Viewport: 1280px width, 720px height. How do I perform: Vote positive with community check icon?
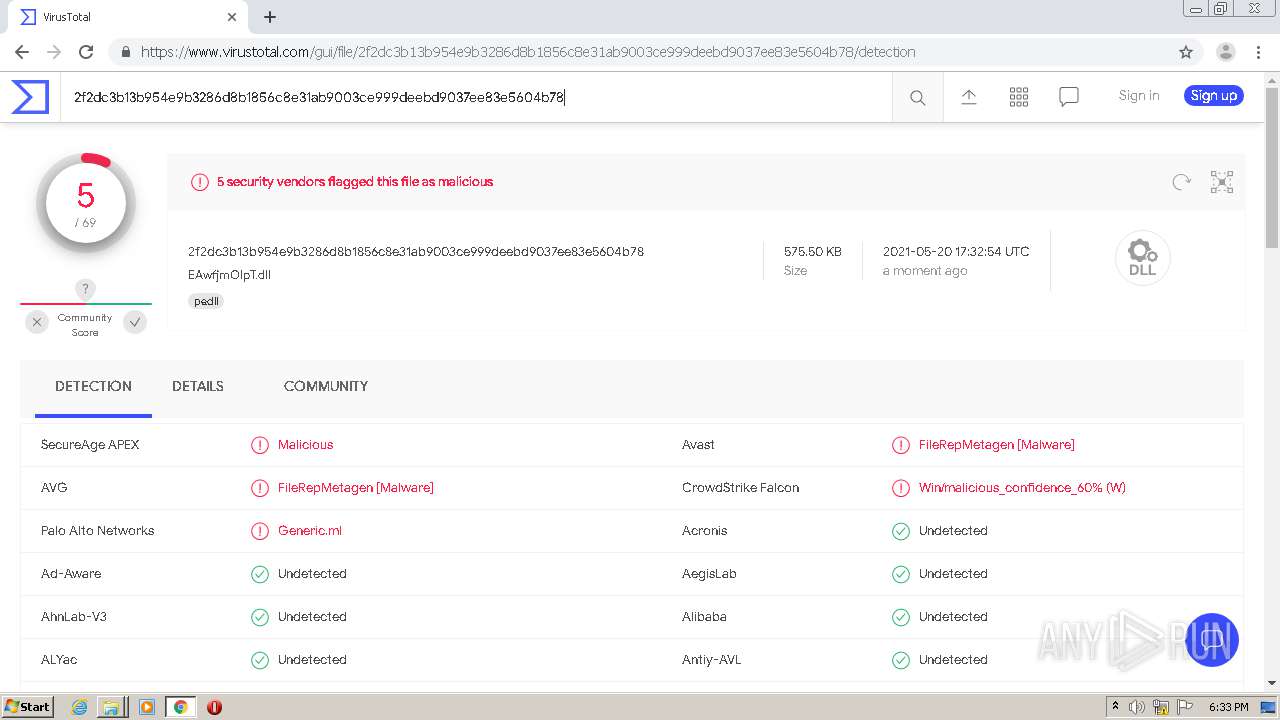click(135, 322)
